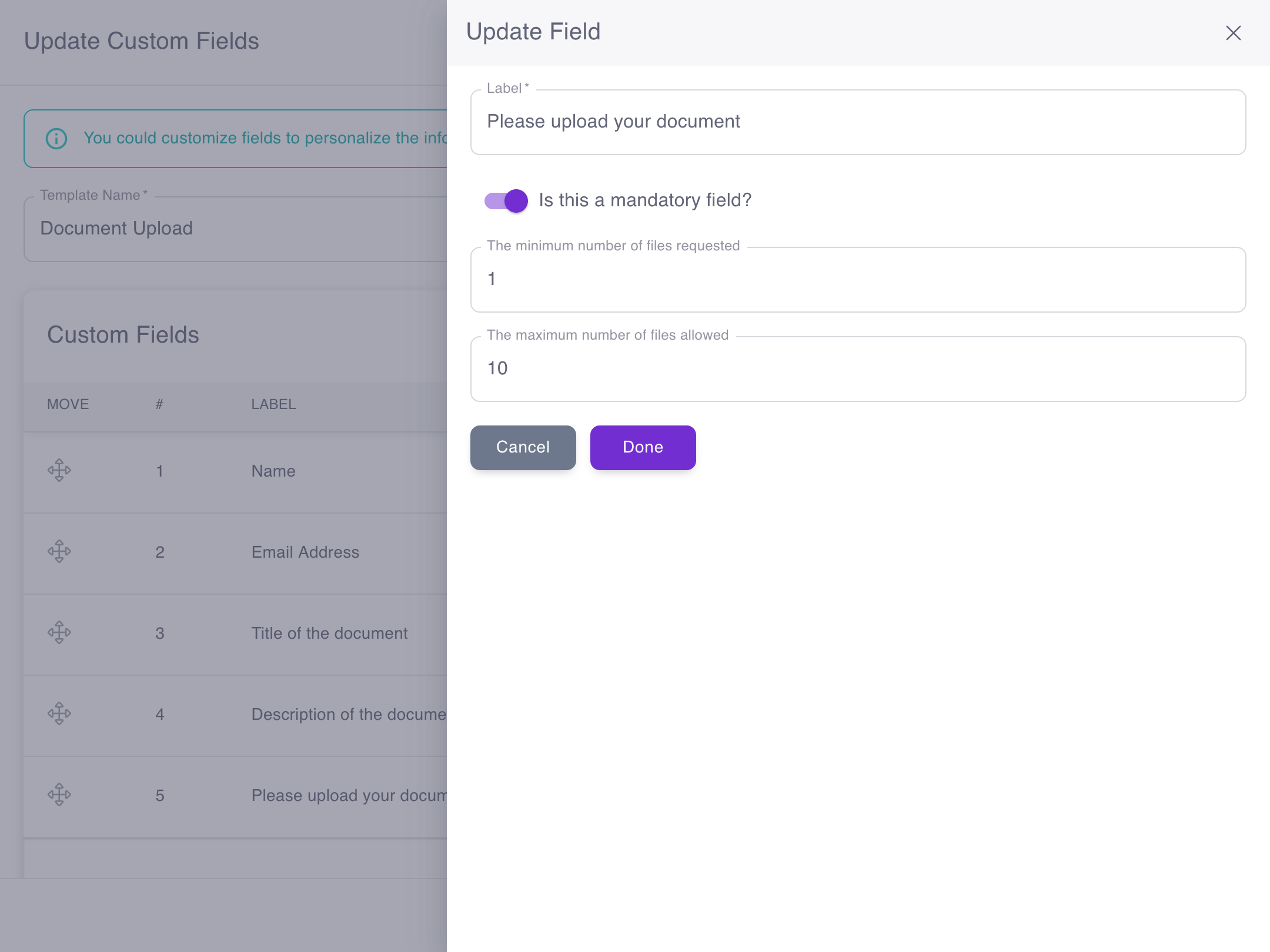The width and height of the screenshot is (1270, 952).
Task: Click the minimum number of files field
Action: click(858, 280)
